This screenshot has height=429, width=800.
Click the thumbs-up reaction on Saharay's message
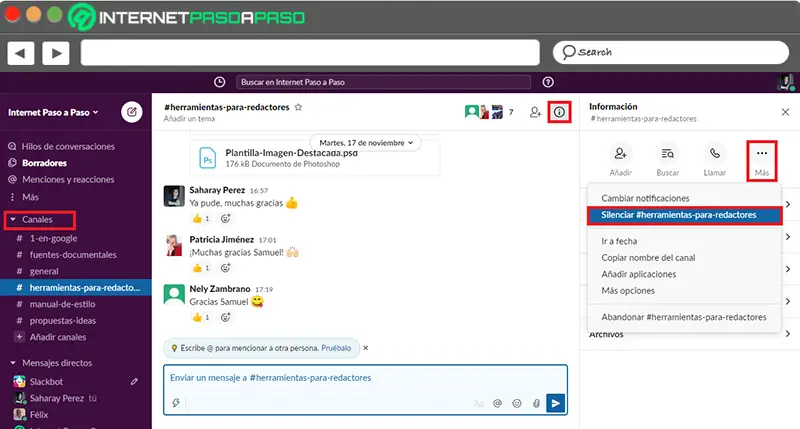click(x=201, y=219)
